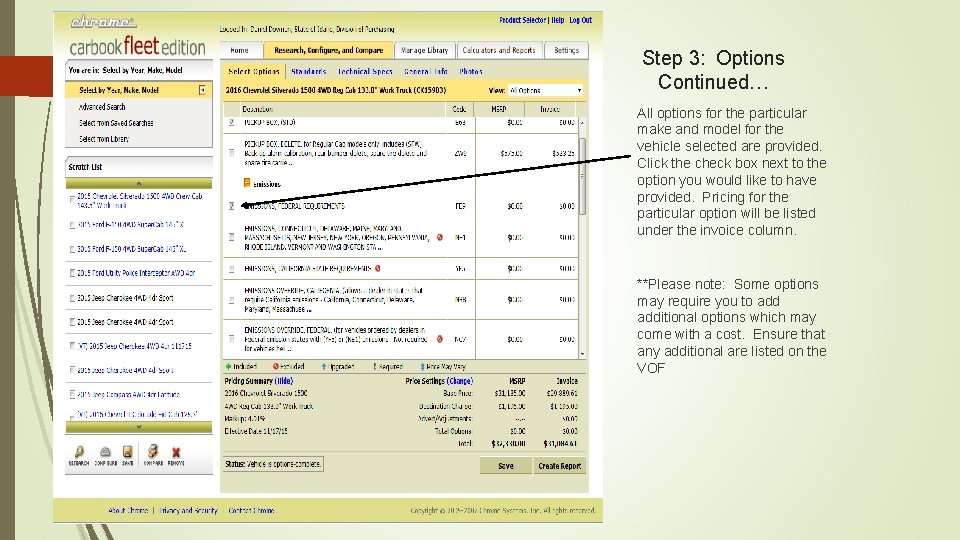
Task: Click the Contact Chrome footer link
Action: pyautogui.click(x=251, y=511)
